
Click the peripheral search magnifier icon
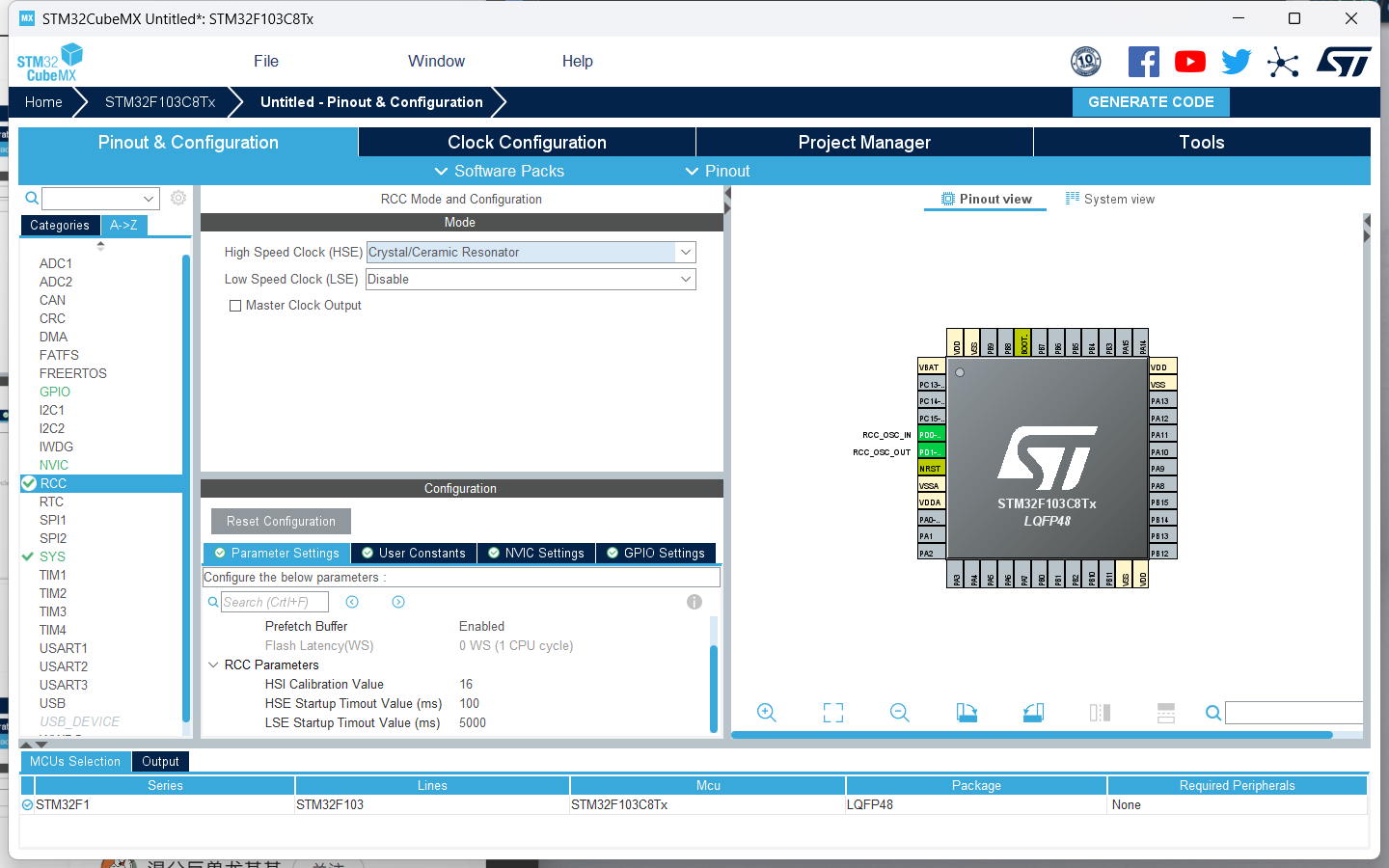pyautogui.click(x=32, y=198)
